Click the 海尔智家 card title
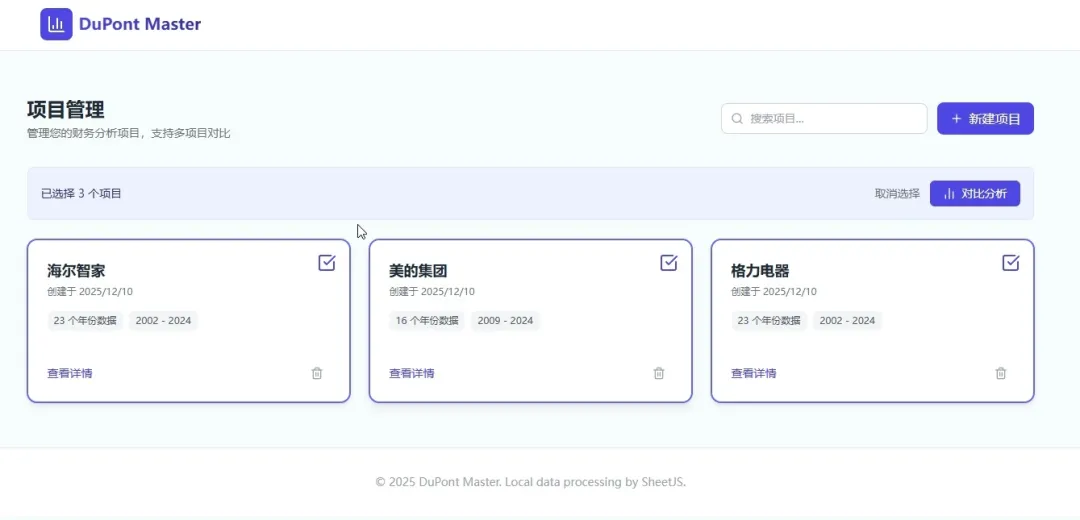The image size is (1080, 520). (x=76, y=271)
